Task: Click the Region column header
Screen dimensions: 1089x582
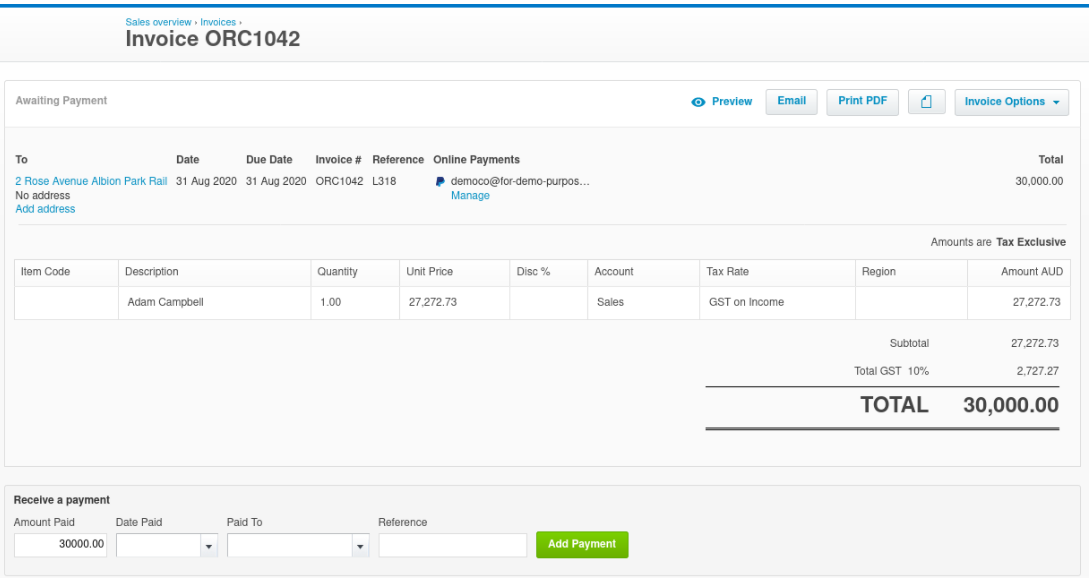Action: 911,272
